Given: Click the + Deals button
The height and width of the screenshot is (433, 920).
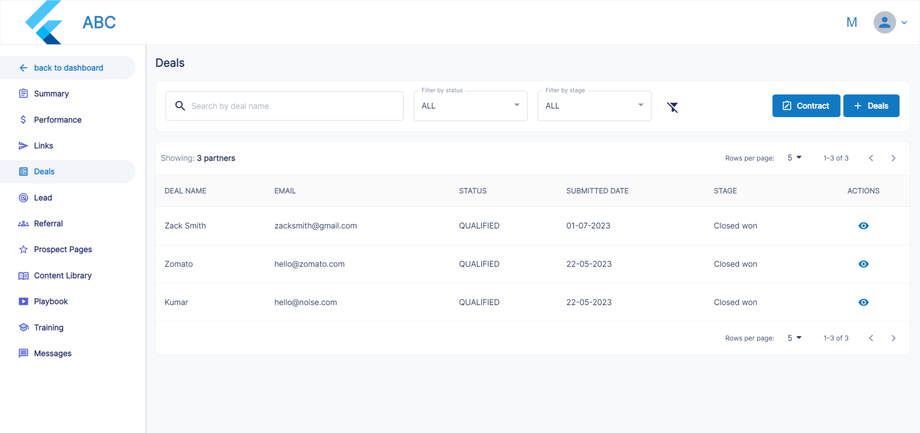Looking at the screenshot, I should pyautogui.click(x=871, y=106).
